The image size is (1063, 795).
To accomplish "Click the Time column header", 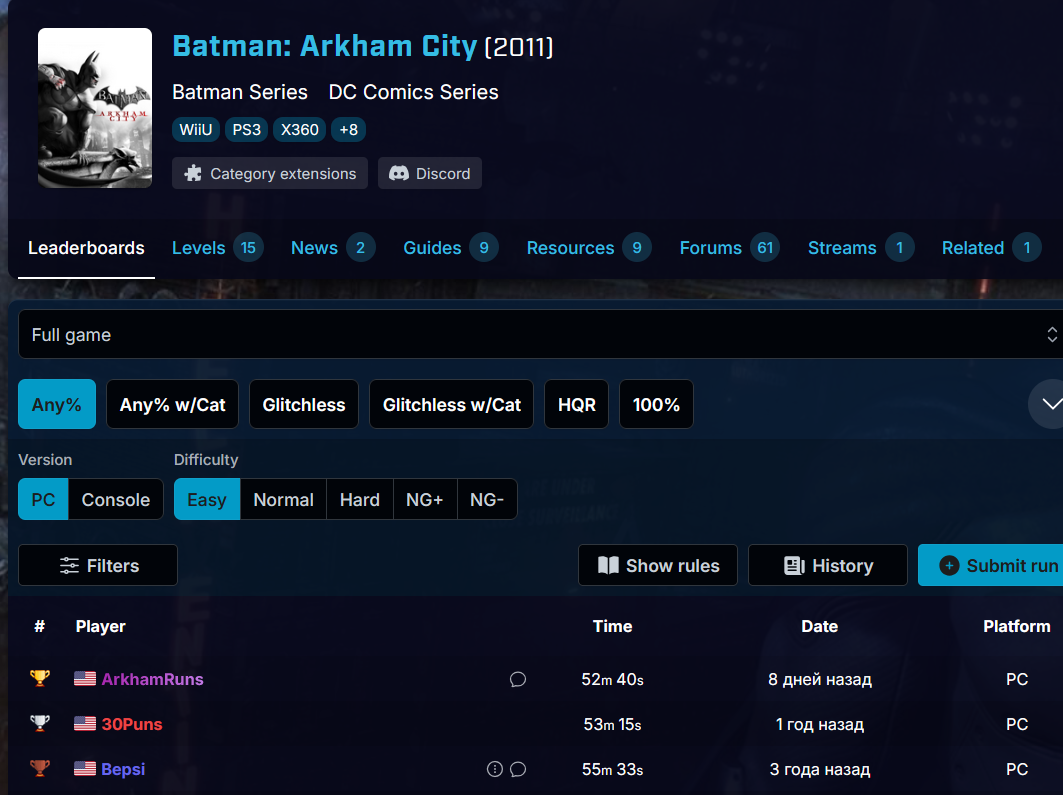I will pyautogui.click(x=612, y=626).
